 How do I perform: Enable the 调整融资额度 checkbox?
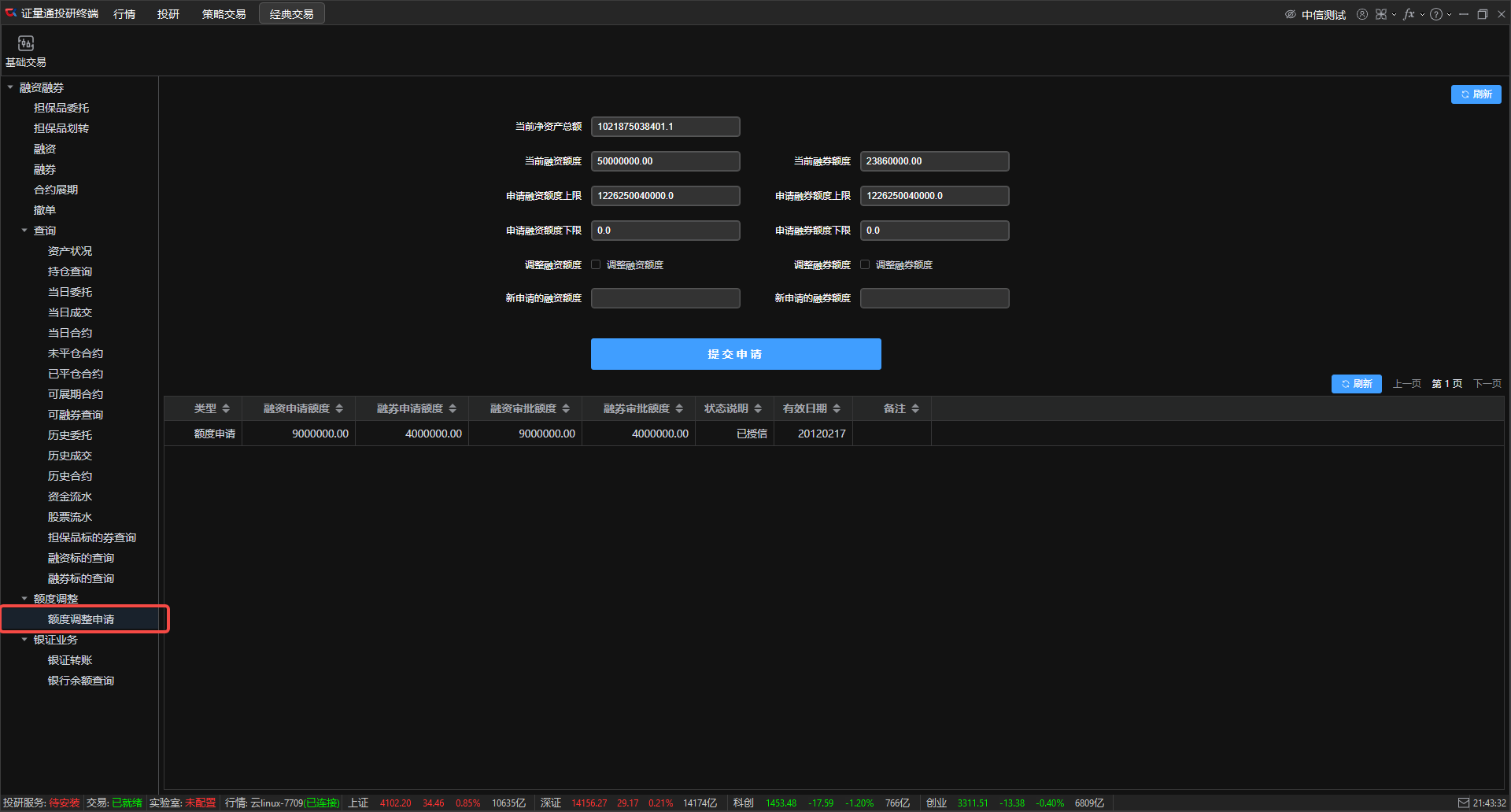coord(596,265)
